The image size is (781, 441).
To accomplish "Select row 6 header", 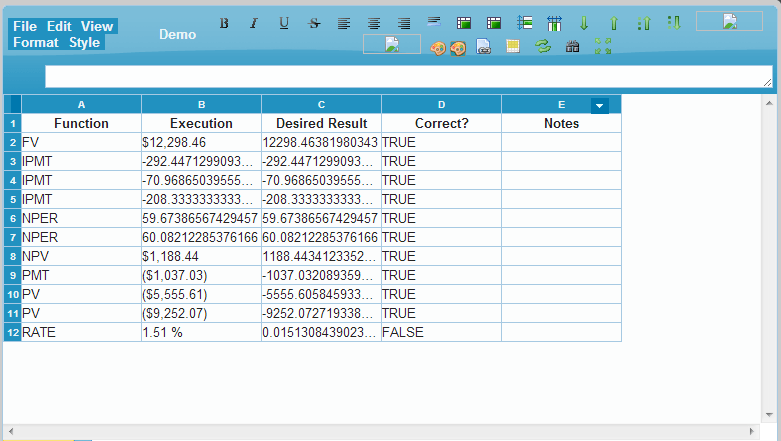I will pyautogui.click(x=12, y=218).
